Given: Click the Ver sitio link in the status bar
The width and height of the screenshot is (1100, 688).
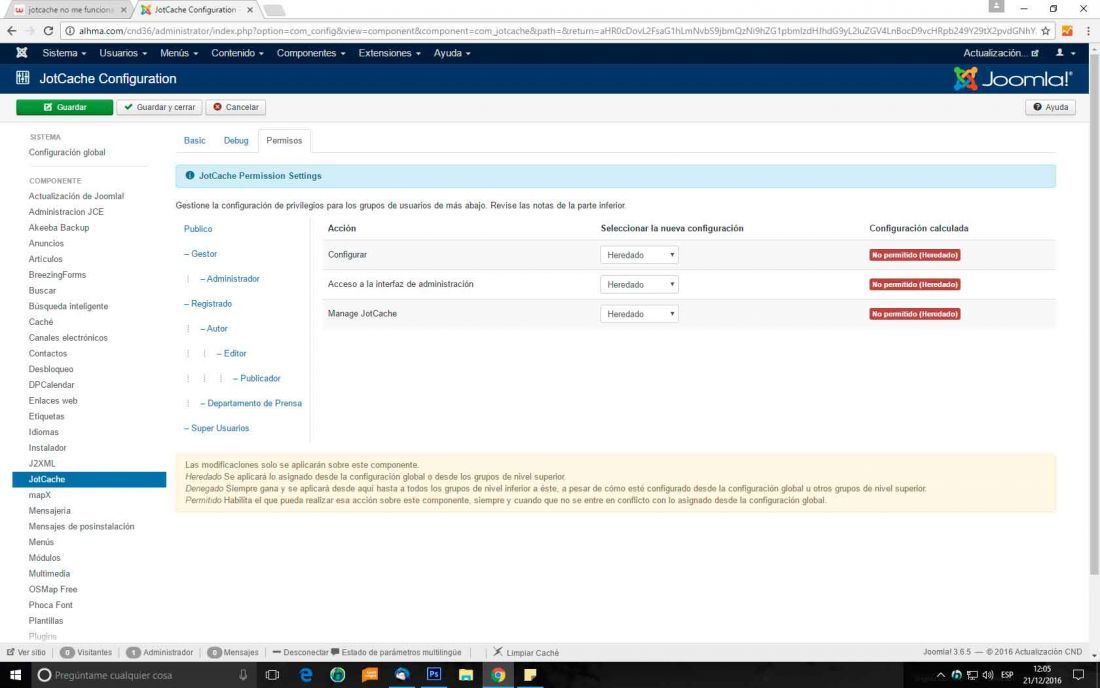Looking at the screenshot, I should pyautogui.click(x=26, y=652).
